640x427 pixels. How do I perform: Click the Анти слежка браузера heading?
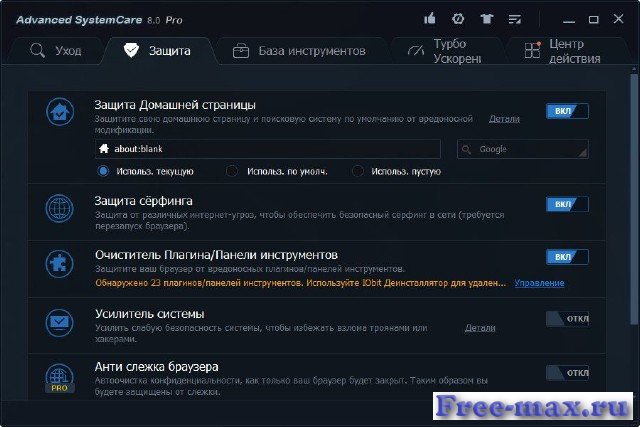click(156, 367)
